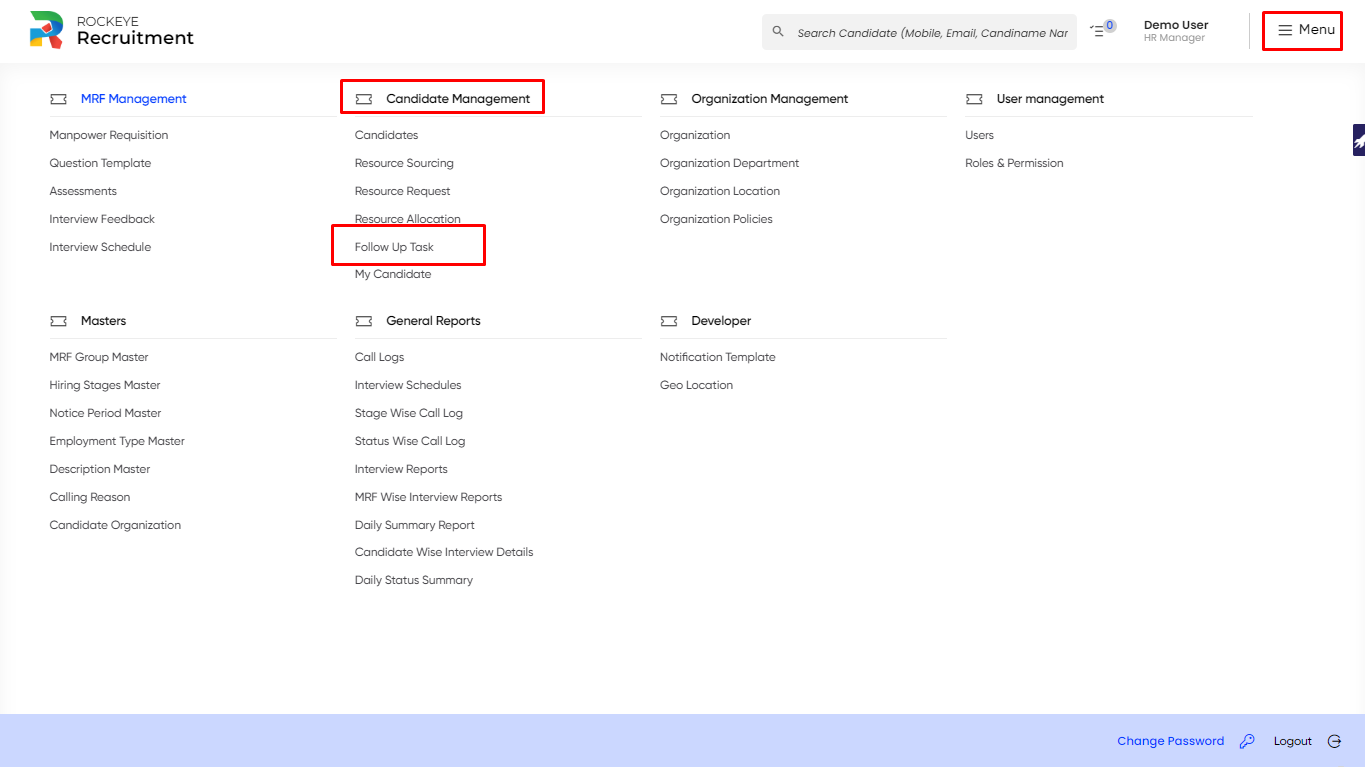Open Calling Reason
This screenshot has height=767, width=1365.
(90, 497)
